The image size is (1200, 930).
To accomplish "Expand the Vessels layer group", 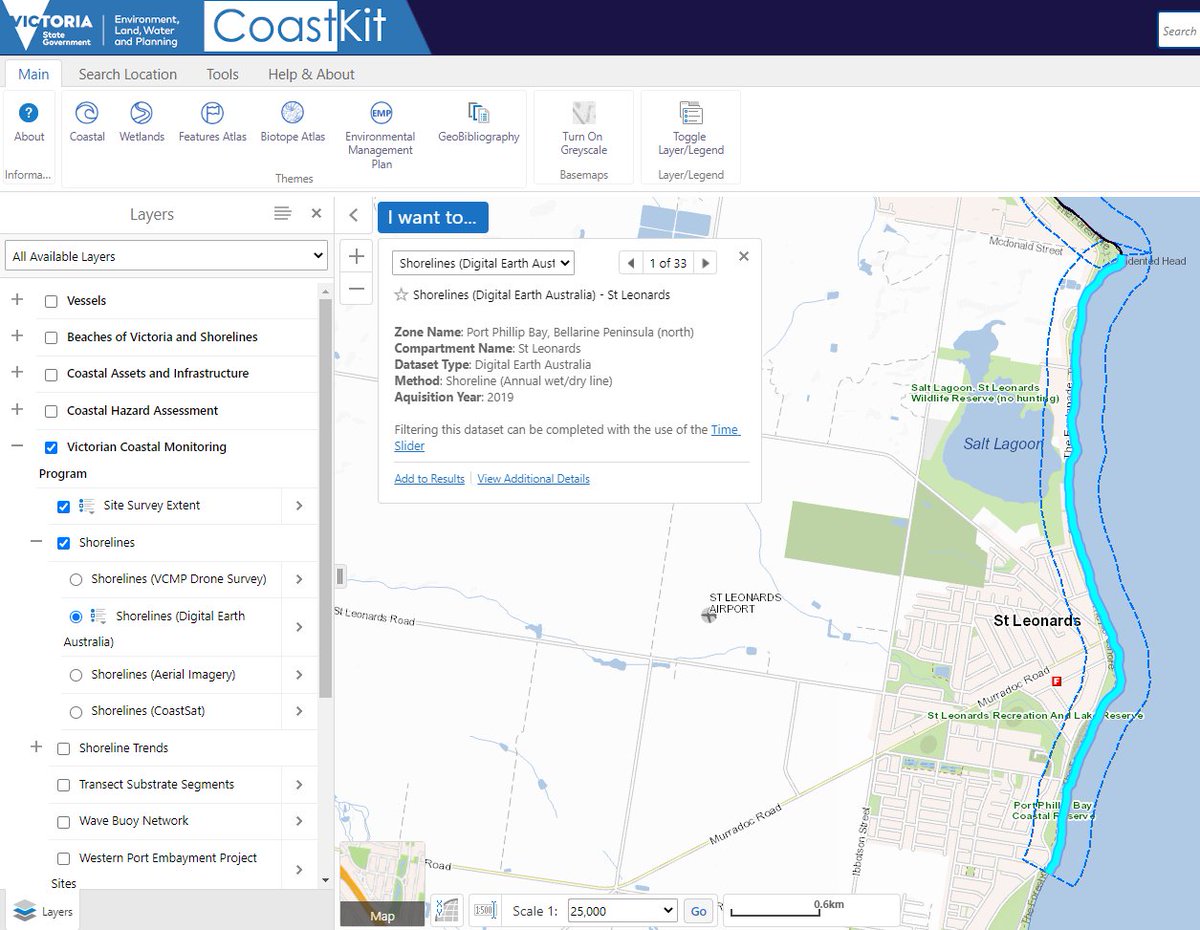I will 17,300.
